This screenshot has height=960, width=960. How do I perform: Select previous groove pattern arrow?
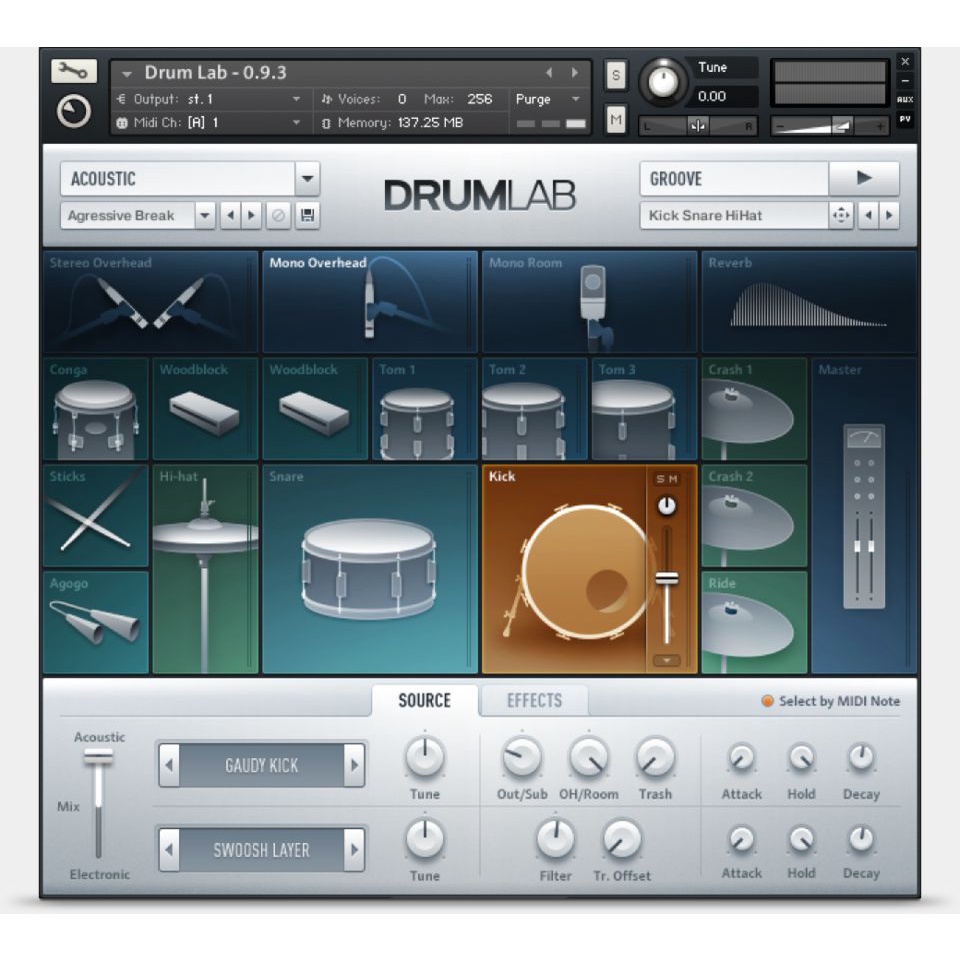pos(868,216)
